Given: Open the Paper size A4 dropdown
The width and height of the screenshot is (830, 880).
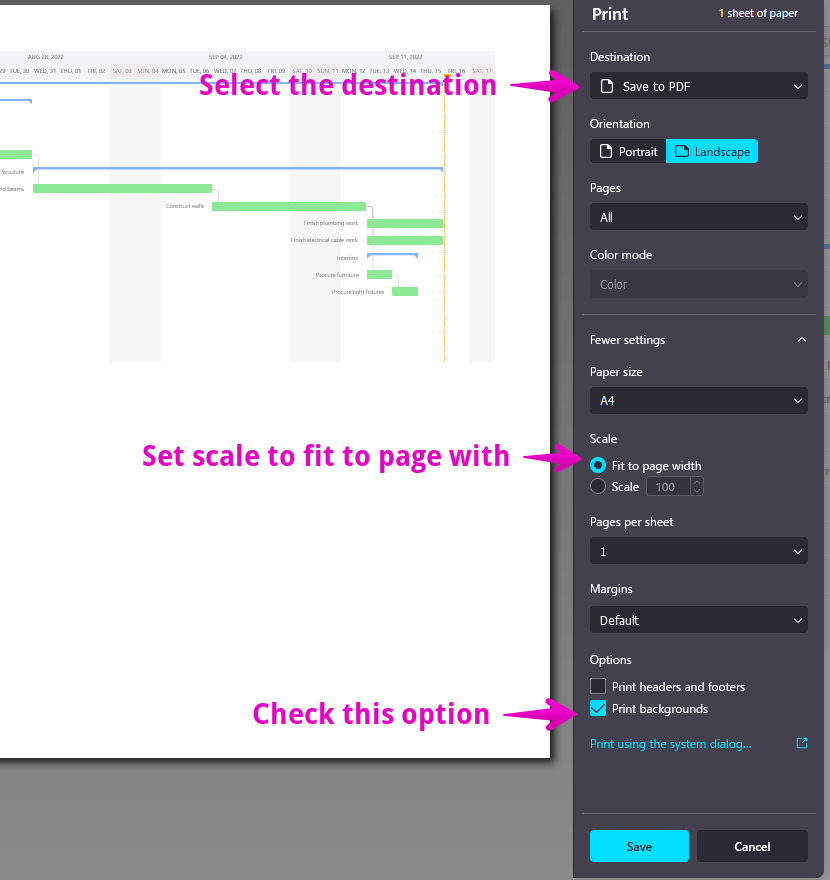Looking at the screenshot, I should [x=698, y=401].
